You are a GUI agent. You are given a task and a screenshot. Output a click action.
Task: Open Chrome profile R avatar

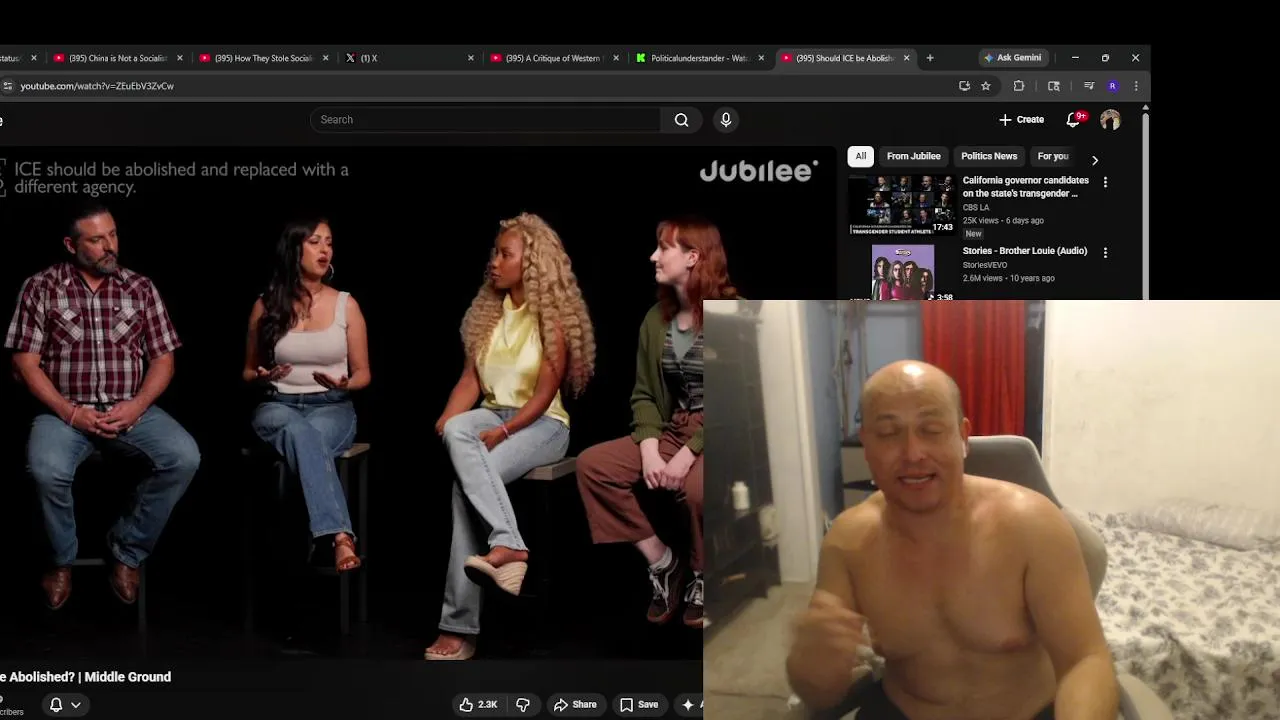coord(1112,86)
